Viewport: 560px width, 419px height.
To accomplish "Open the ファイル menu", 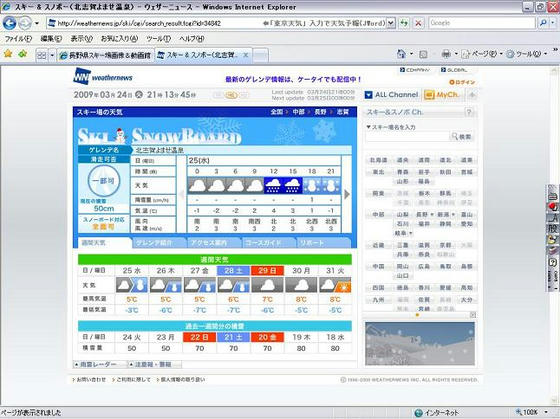I will (18, 39).
